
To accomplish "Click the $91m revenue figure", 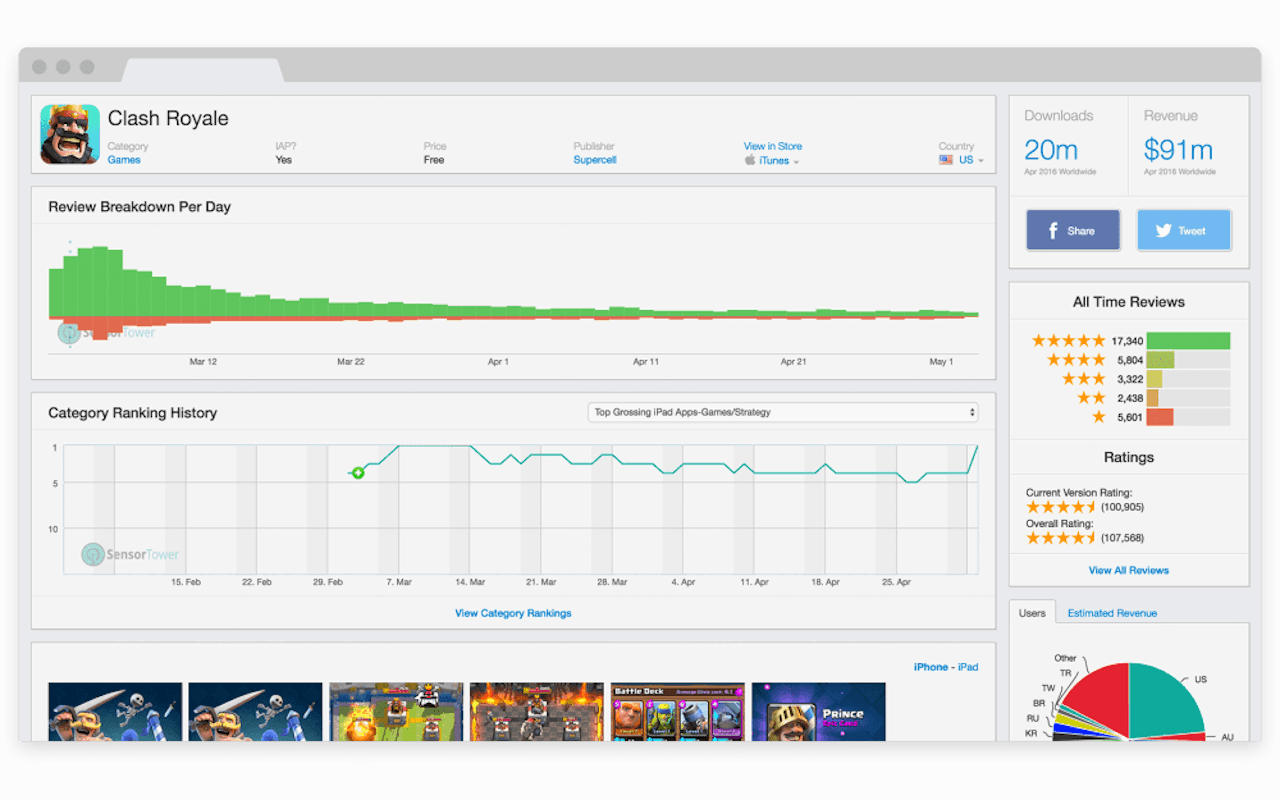I will point(1178,150).
